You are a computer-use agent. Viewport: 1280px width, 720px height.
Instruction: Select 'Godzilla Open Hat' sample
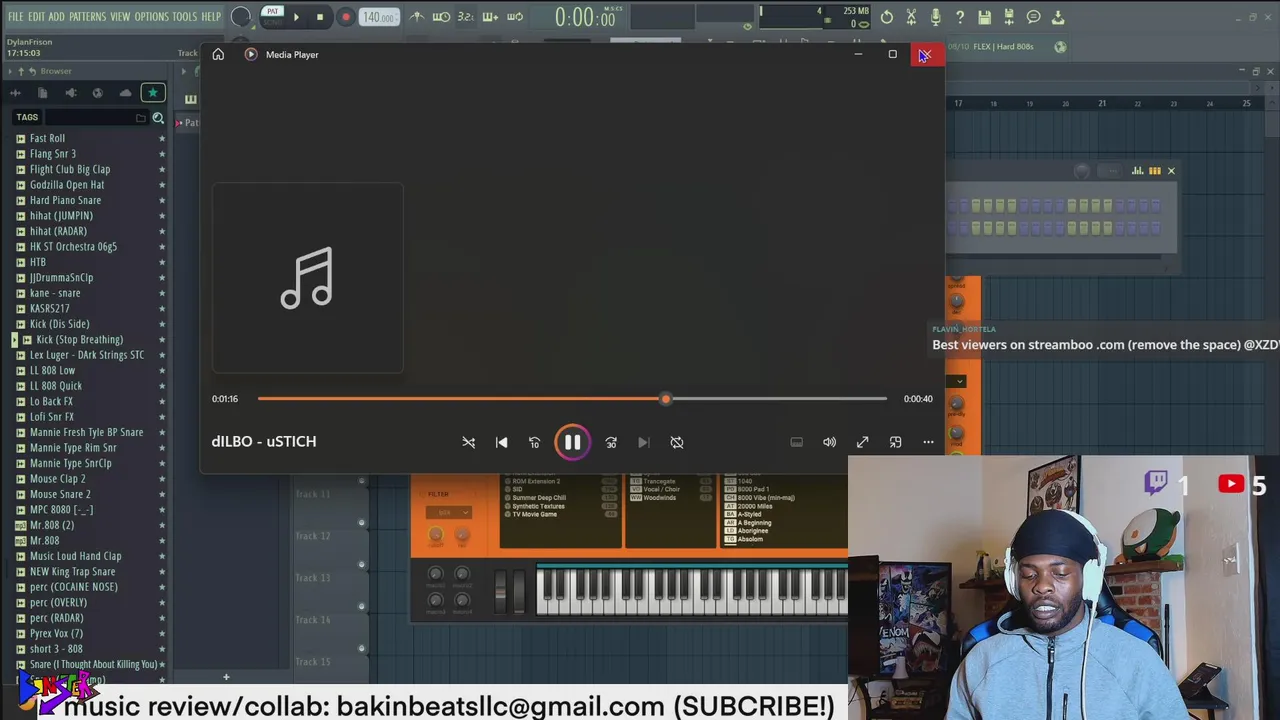pyautogui.click(x=67, y=184)
